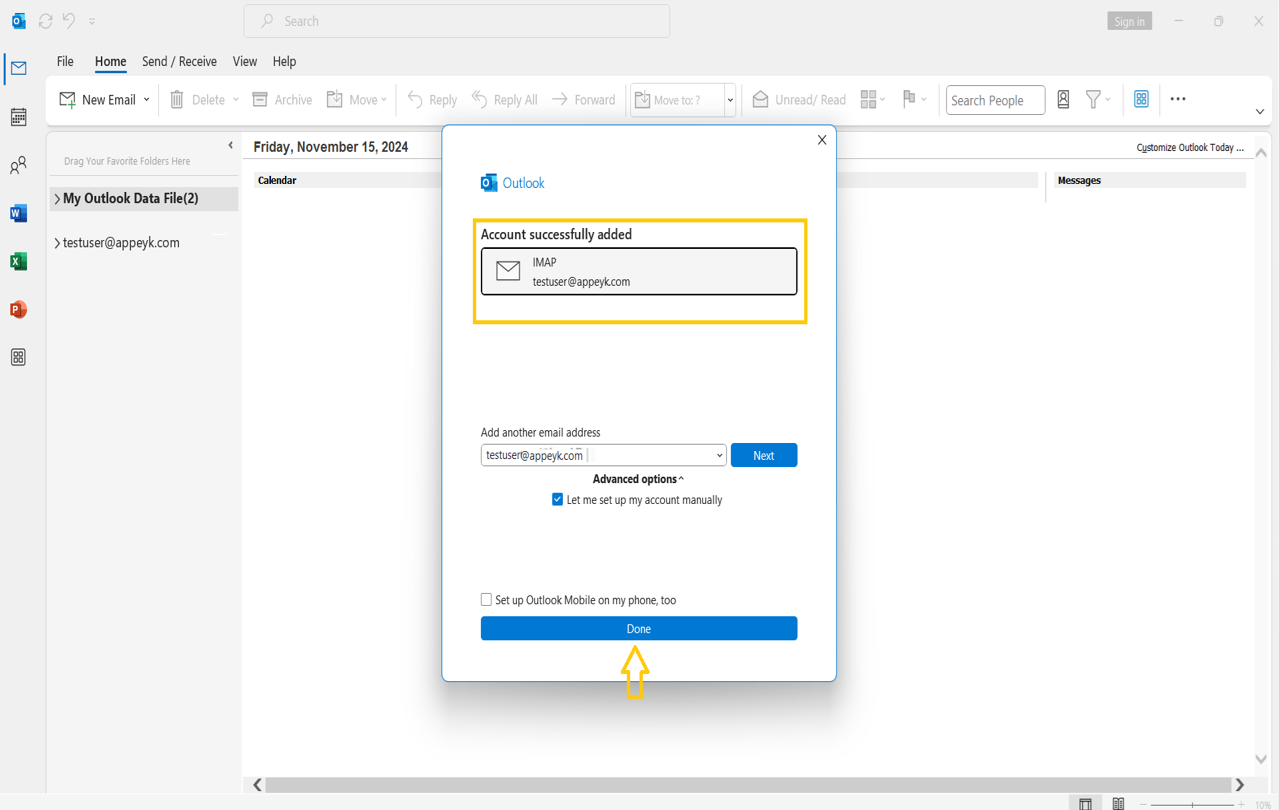Open More Apps grid in sidebar
The width and height of the screenshot is (1279, 810).
coord(18,357)
